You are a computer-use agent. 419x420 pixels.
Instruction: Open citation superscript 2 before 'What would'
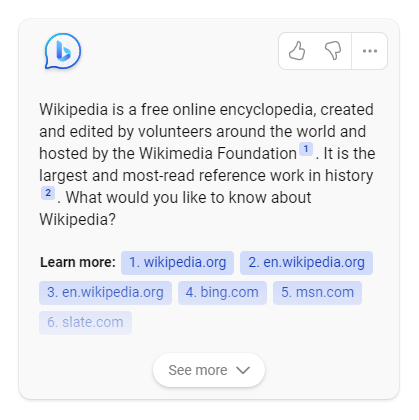click(x=48, y=193)
